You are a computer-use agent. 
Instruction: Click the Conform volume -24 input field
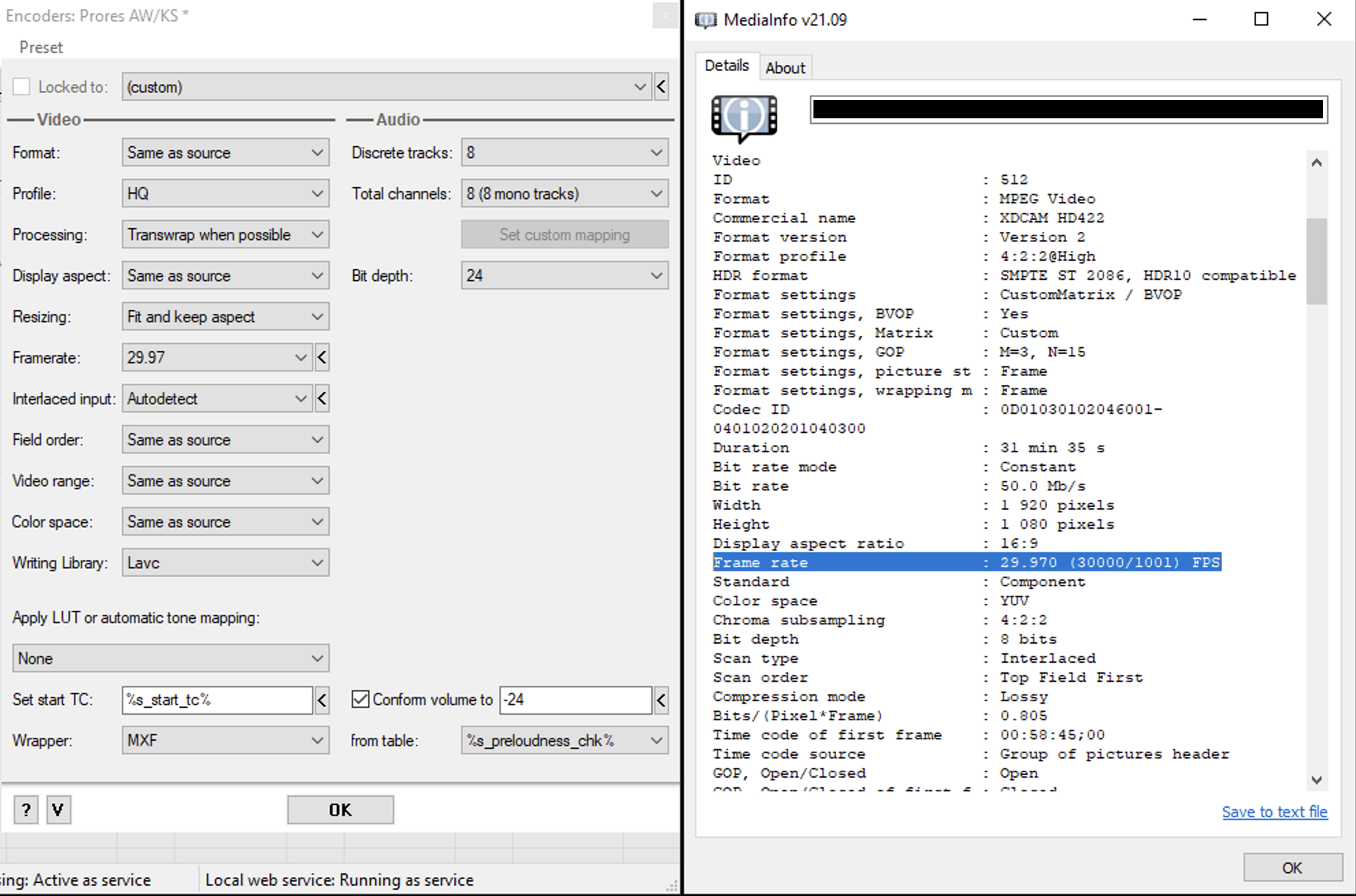click(575, 700)
